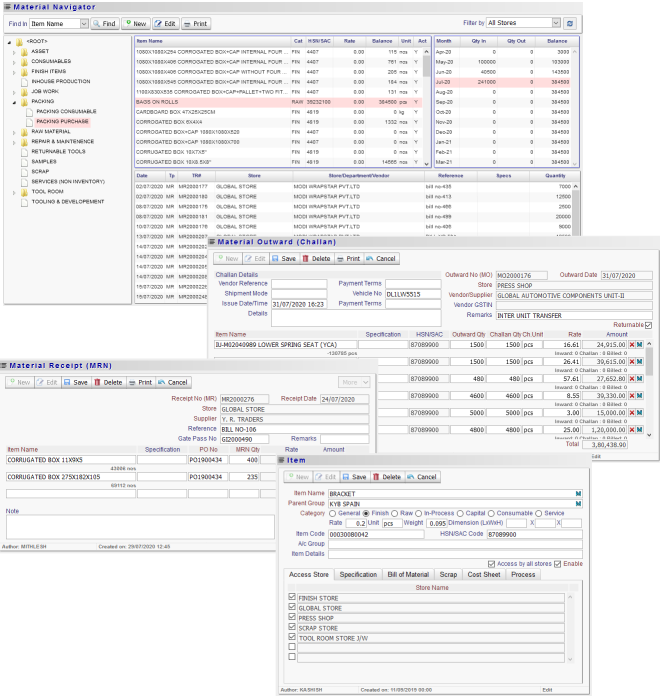660x698 pixels.
Task: Click Cancel in Item window toolbar
Action: (x=421, y=477)
